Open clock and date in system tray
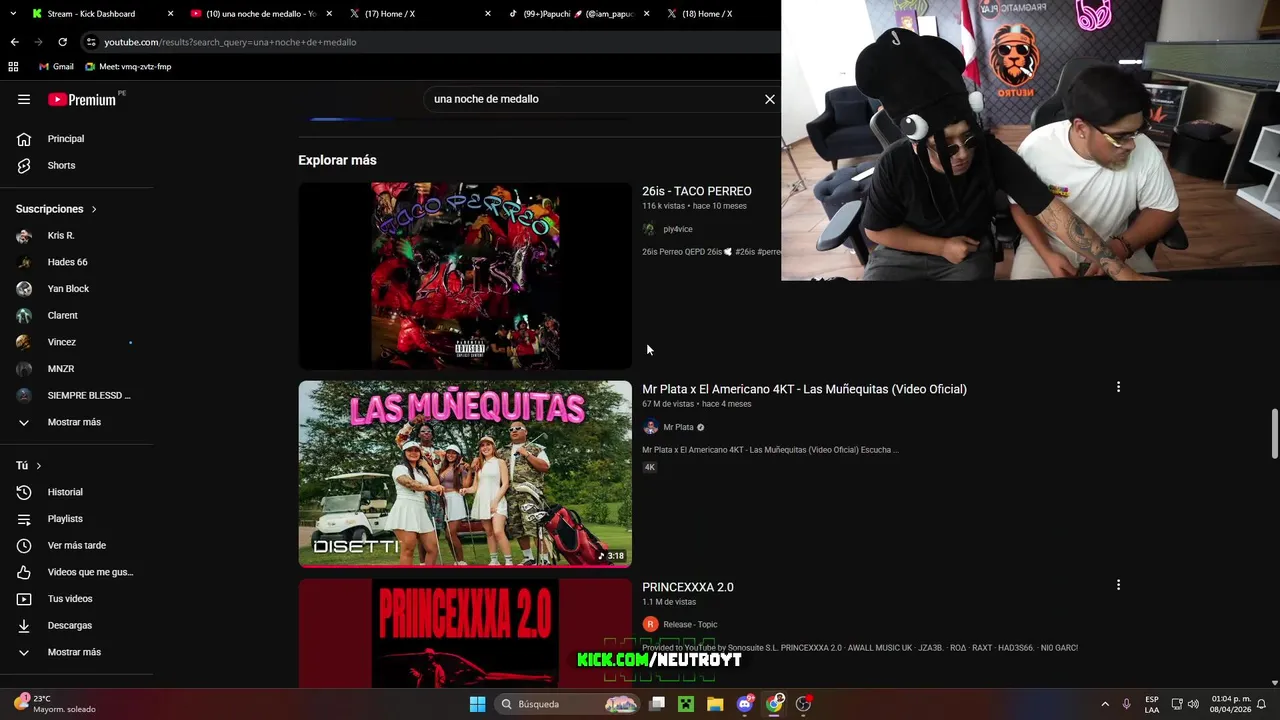This screenshot has height=720, width=1280. click(1230, 704)
